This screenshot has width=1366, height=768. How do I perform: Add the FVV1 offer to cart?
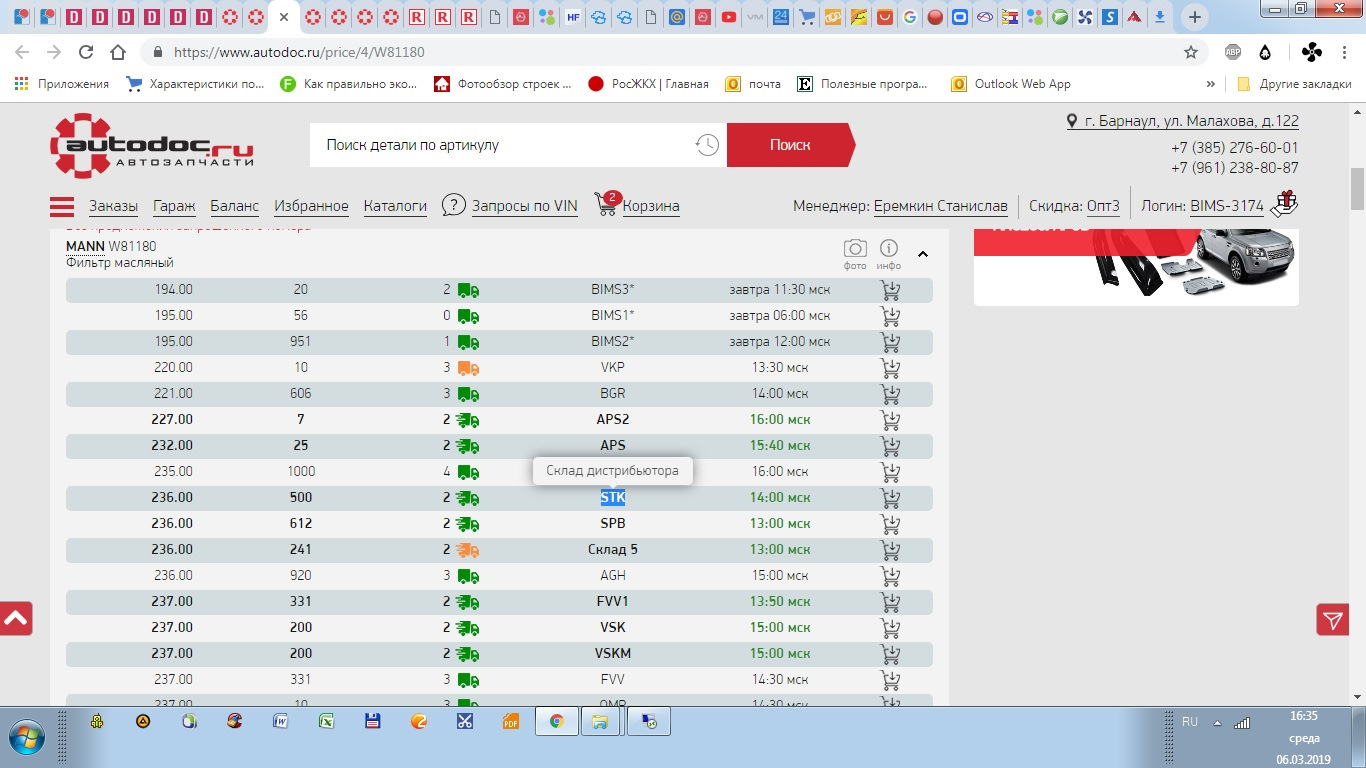pyautogui.click(x=890, y=602)
